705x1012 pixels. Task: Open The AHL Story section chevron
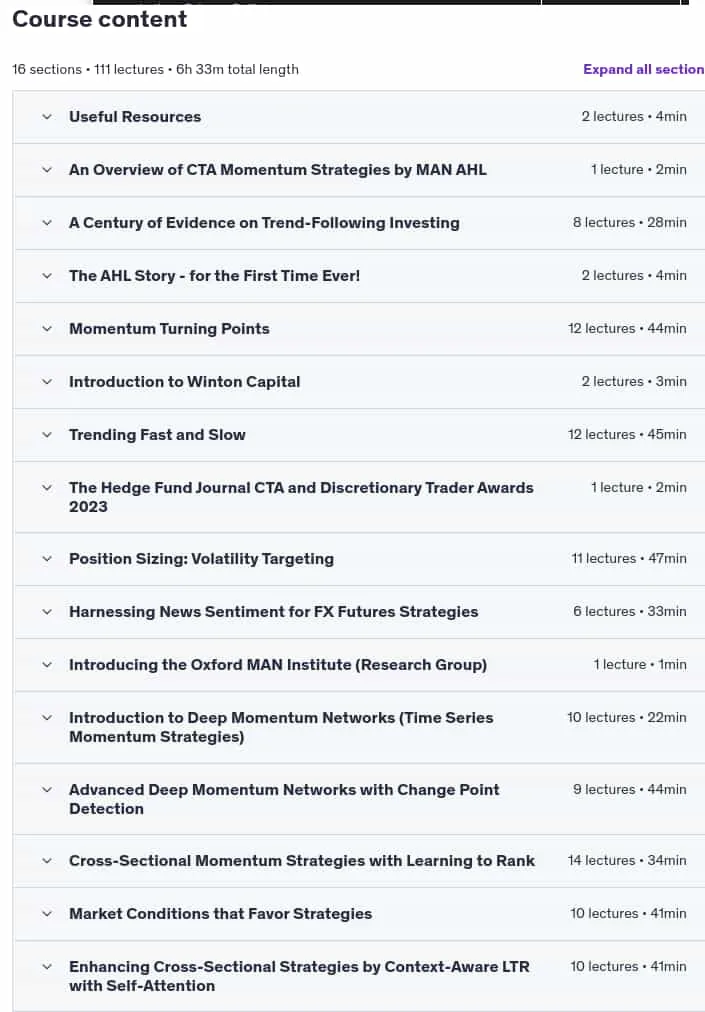tap(46, 276)
